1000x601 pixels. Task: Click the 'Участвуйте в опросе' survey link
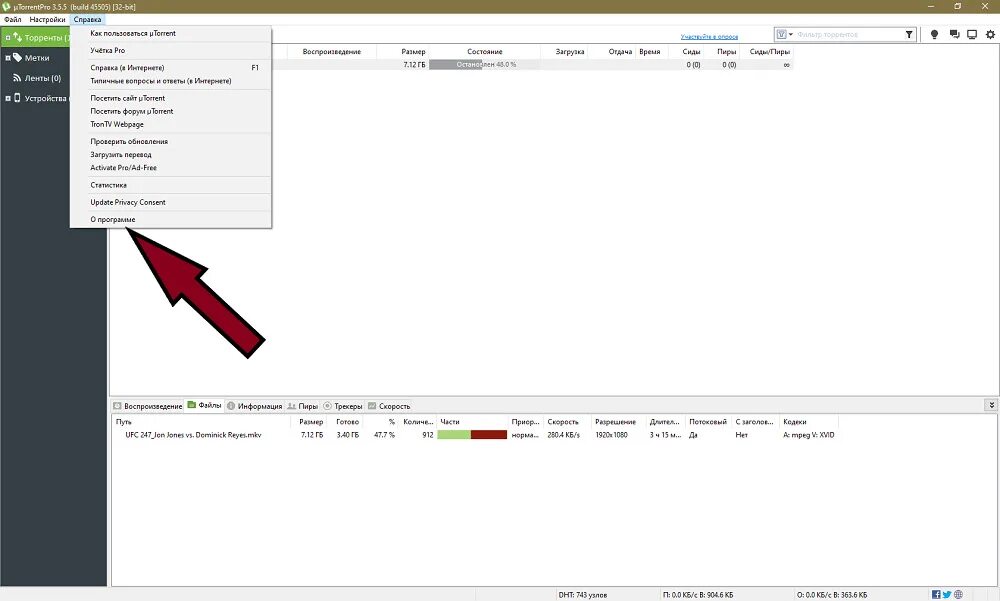pyautogui.click(x=709, y=37)
